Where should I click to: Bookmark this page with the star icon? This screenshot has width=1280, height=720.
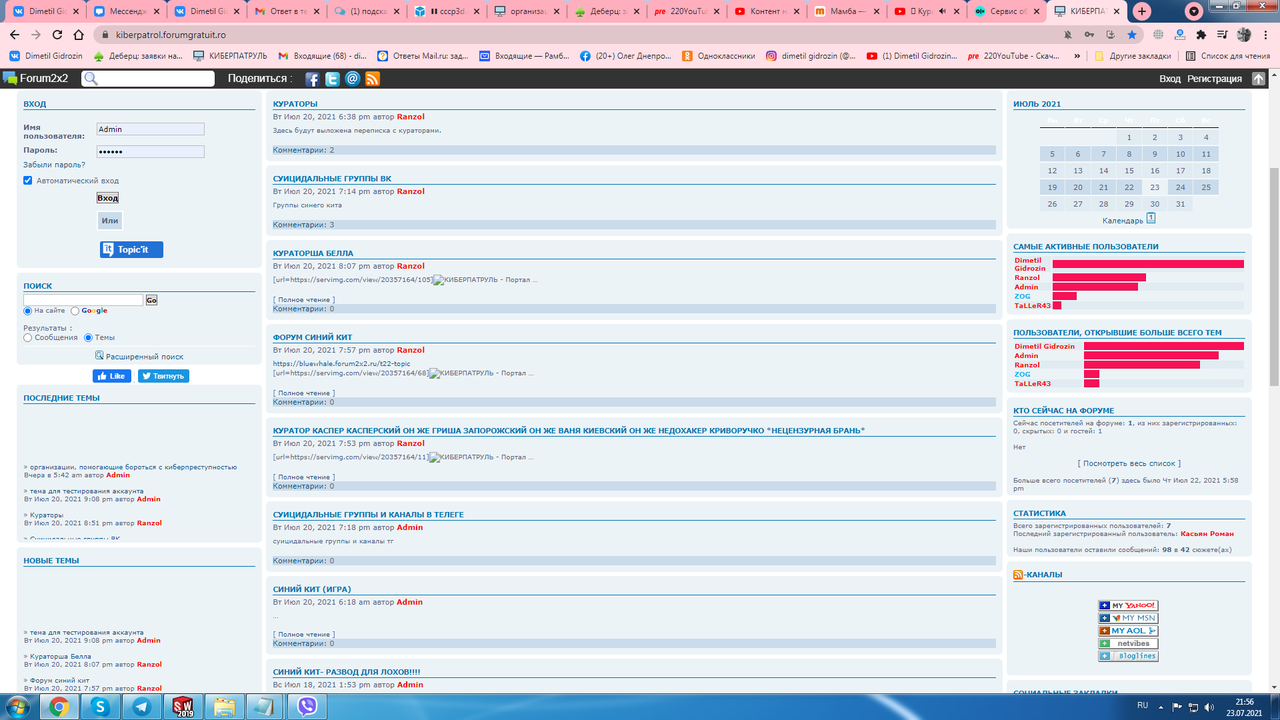[1131, 34]
